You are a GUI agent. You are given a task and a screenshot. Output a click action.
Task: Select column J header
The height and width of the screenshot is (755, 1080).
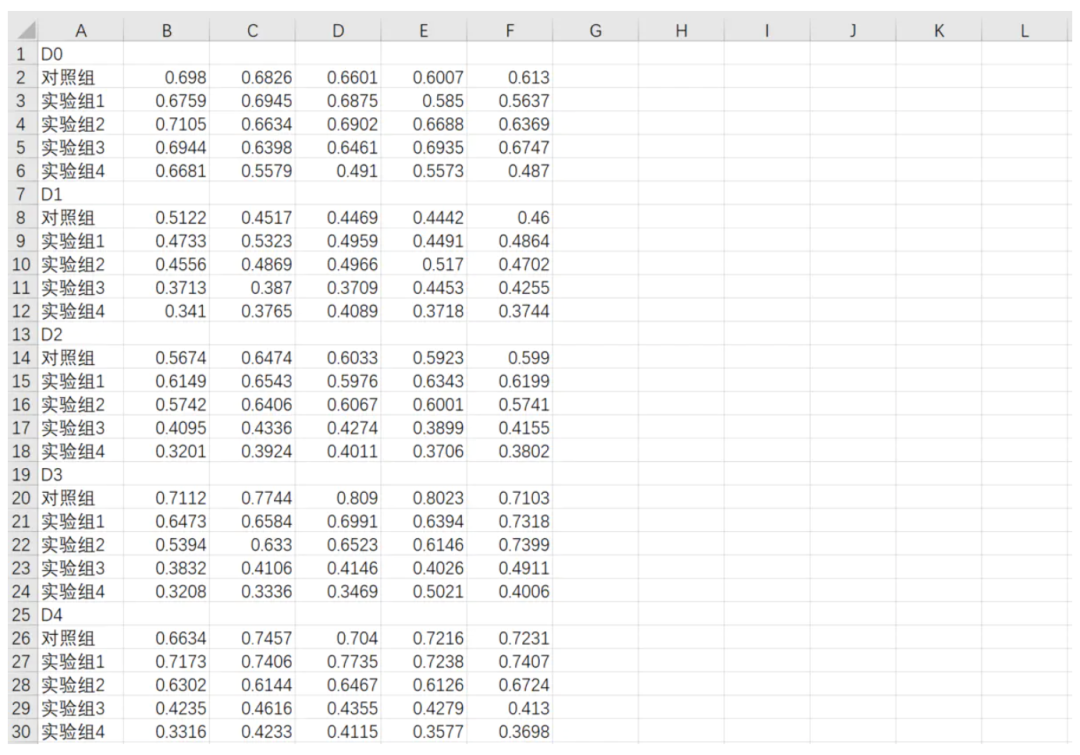click(853, 30)
